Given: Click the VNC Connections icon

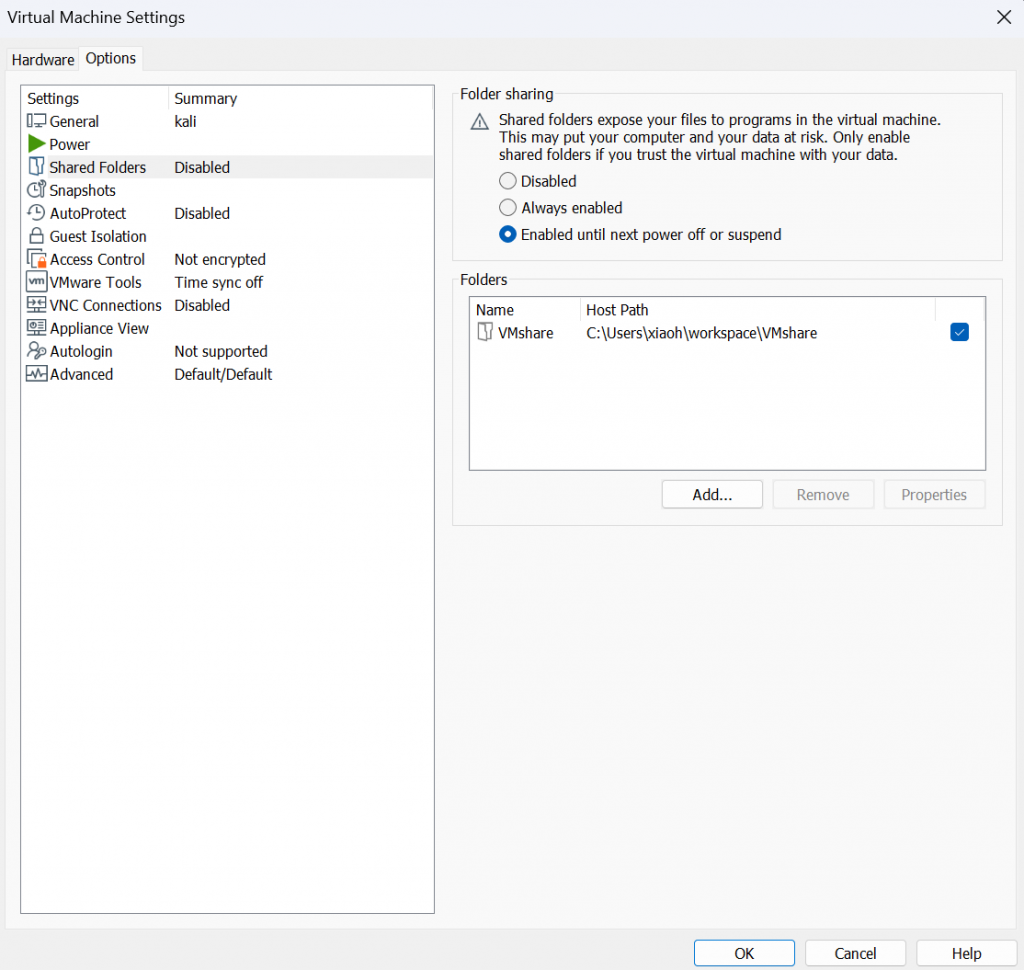Looking at the screenshot, I should tap(37, 304).
